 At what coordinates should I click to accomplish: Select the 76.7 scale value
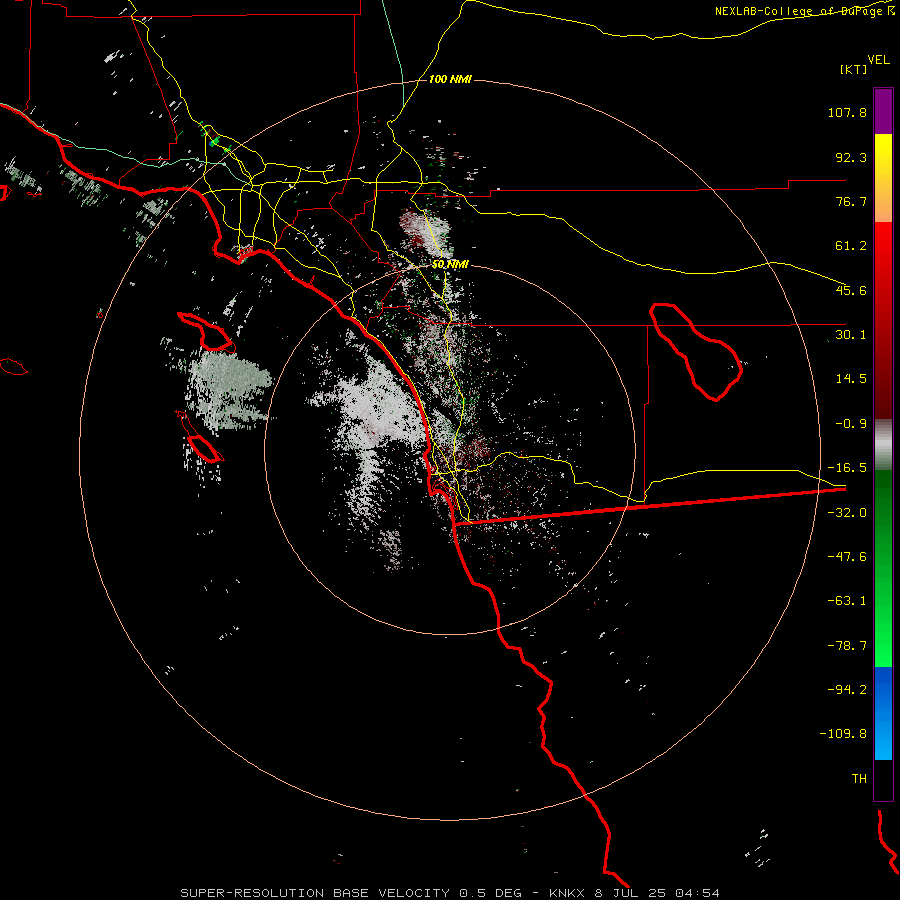point(851,201)
